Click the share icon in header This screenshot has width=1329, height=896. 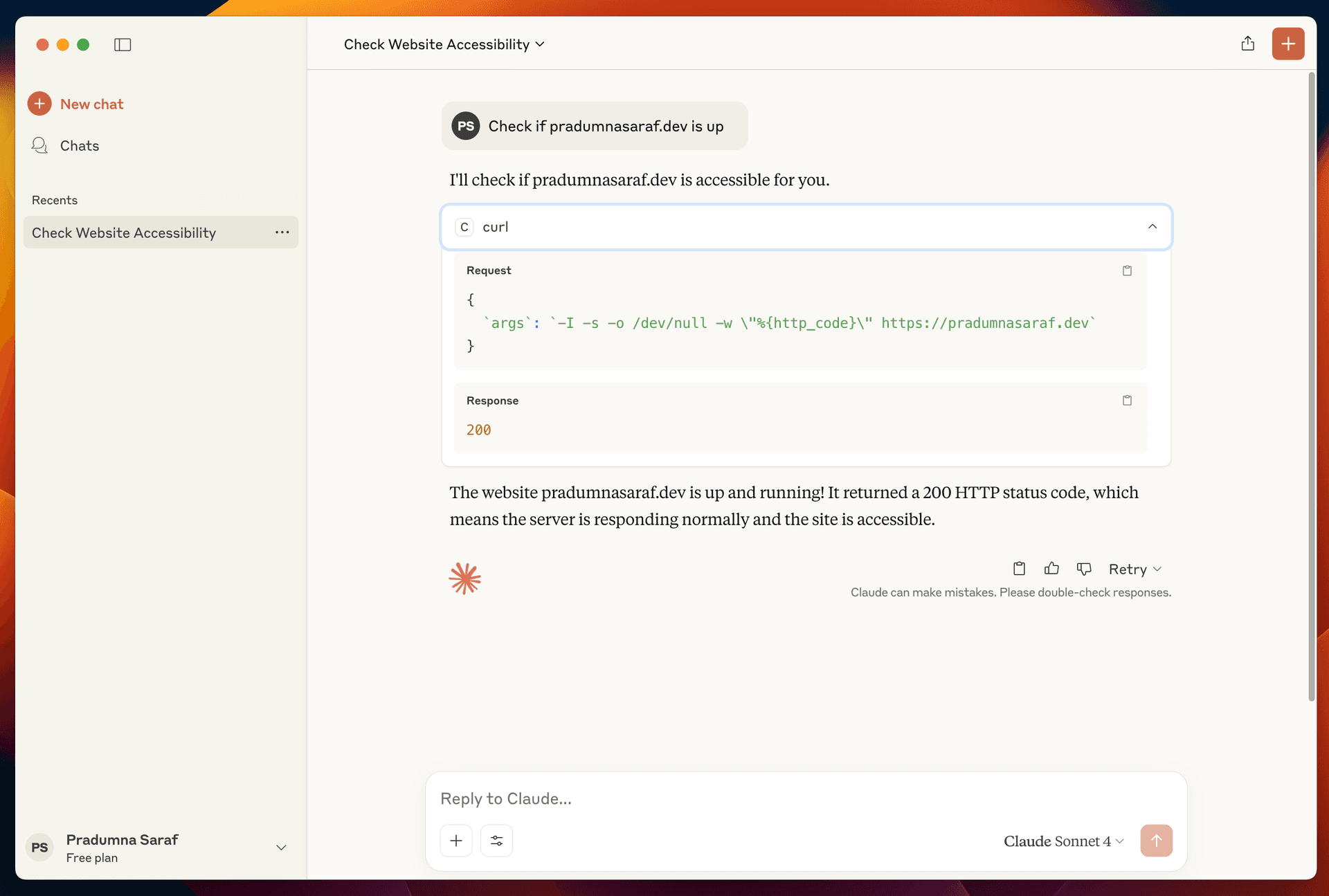click(x=1247, y=44)
